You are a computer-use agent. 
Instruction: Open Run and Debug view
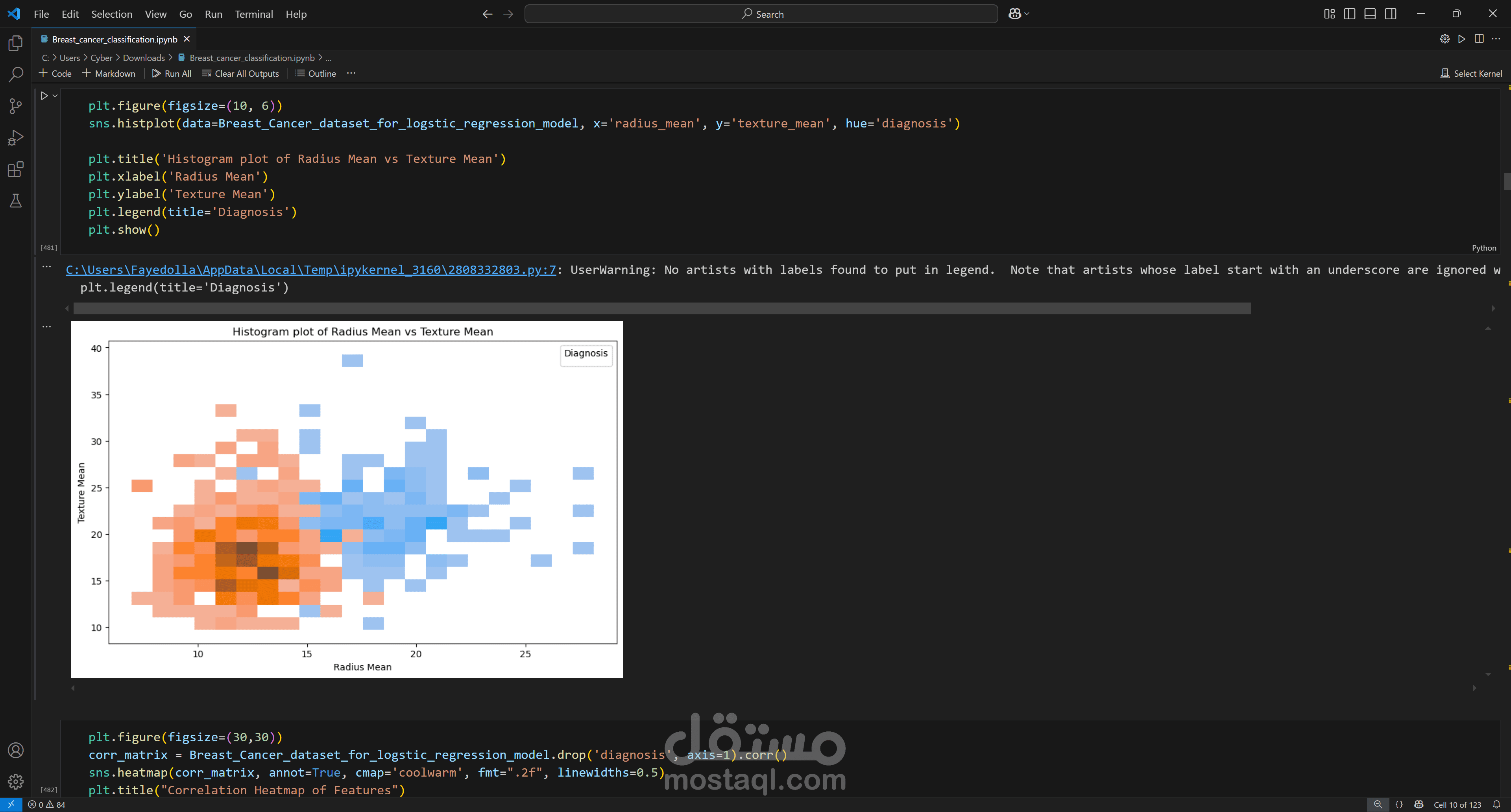(x=16, y=138)
